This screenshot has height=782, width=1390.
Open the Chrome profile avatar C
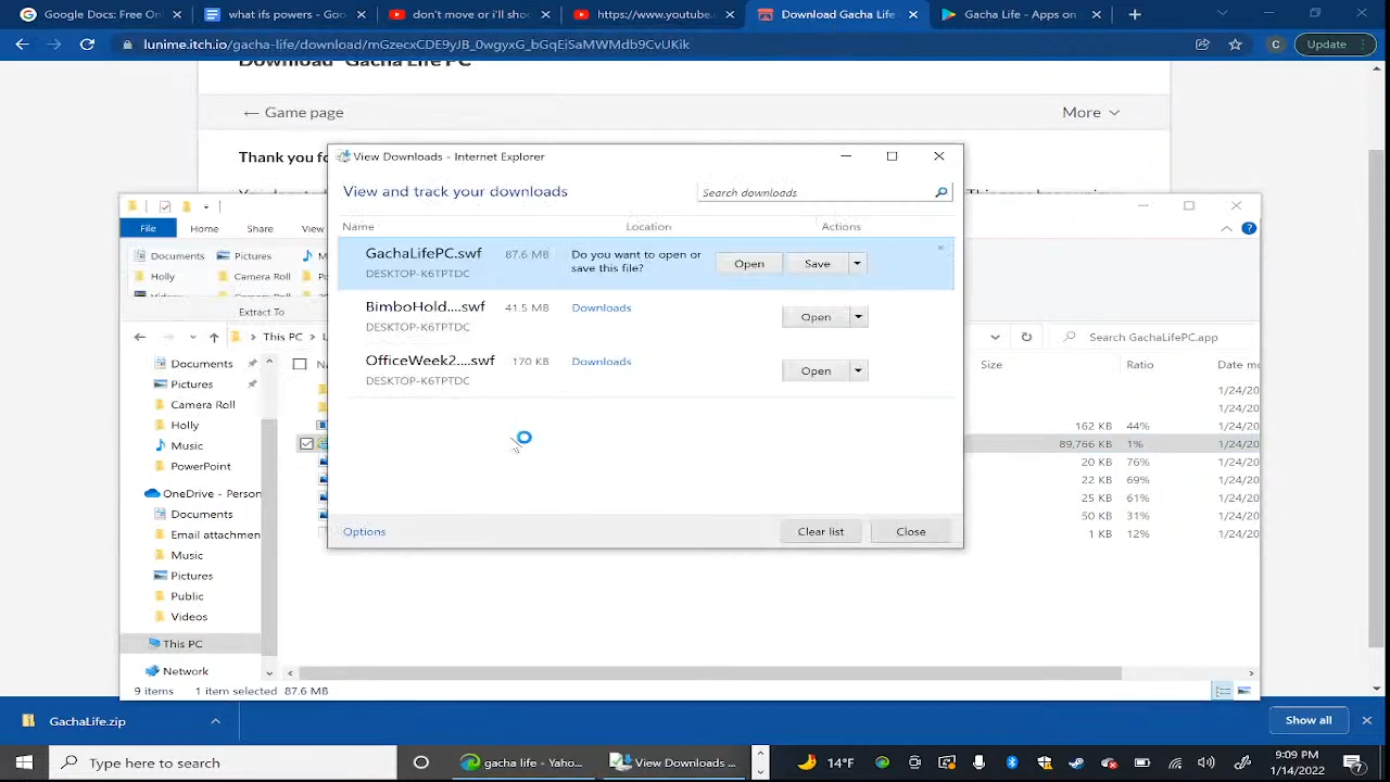(1275, 44)
